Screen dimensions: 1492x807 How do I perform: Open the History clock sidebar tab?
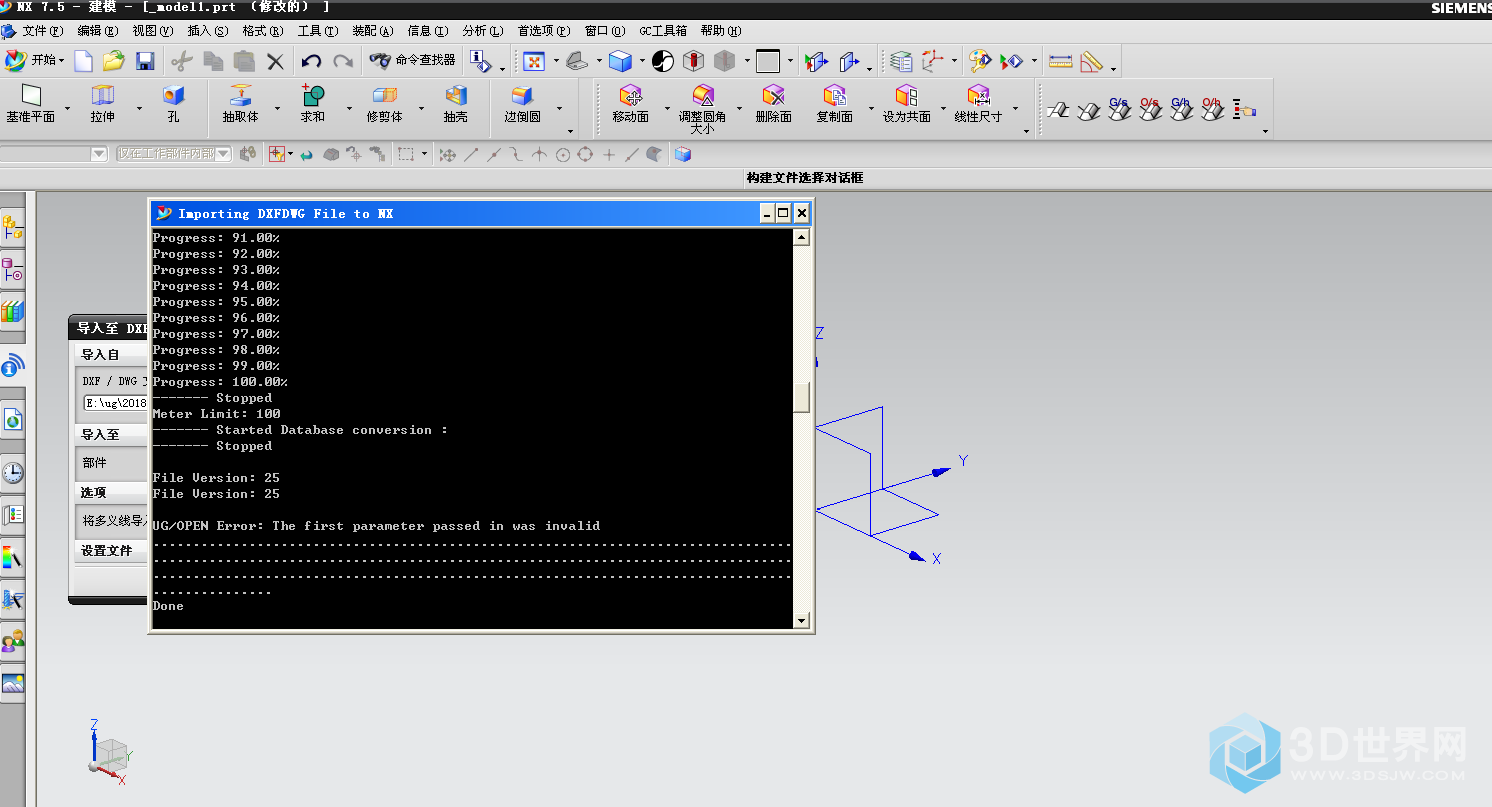coord(12,473)
